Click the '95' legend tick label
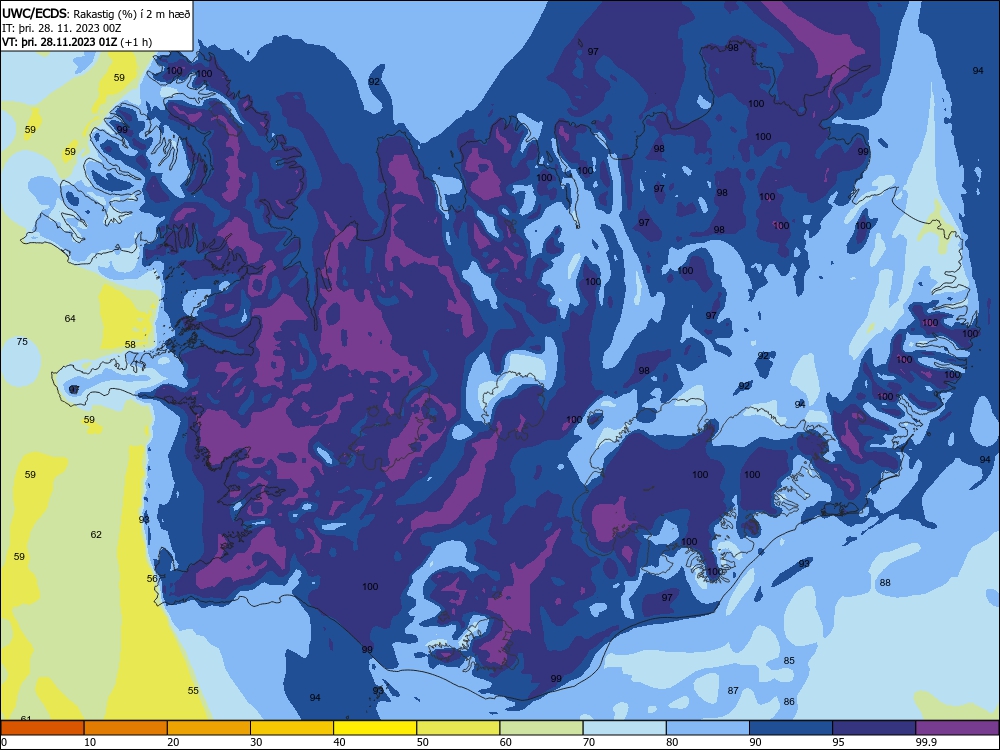The width and height of the screenshot is (1000, 750). pos(838,742)
